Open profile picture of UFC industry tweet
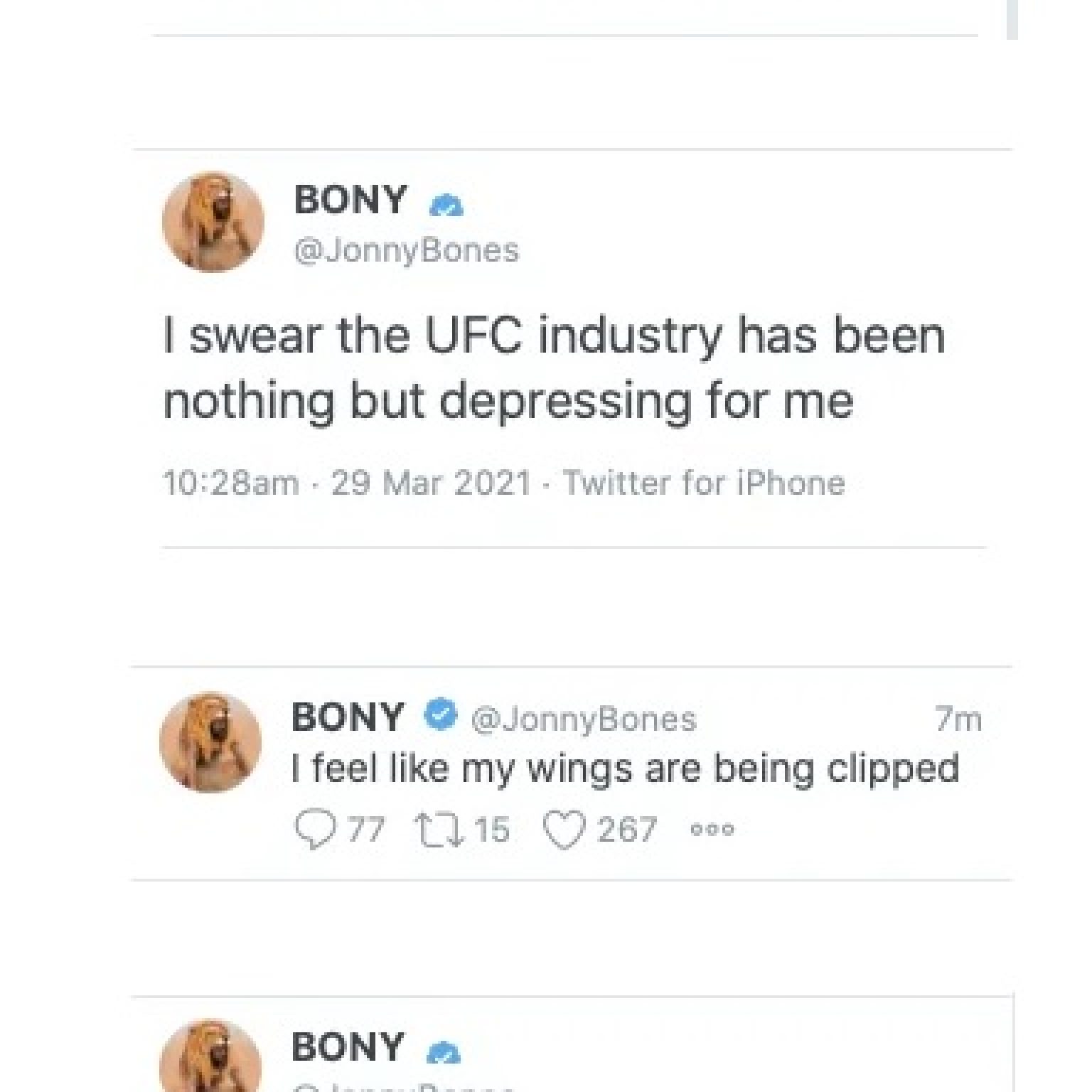 tap(213, 221)
